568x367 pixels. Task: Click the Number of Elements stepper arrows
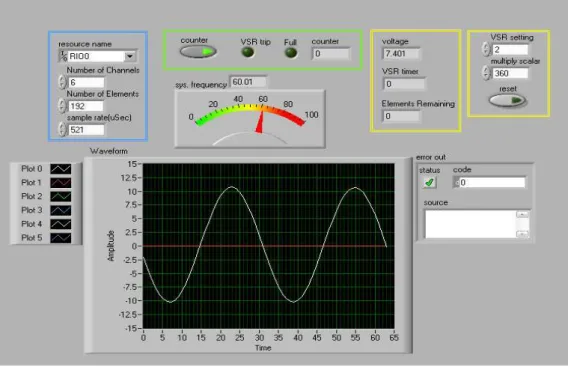[x=62, y=106]
